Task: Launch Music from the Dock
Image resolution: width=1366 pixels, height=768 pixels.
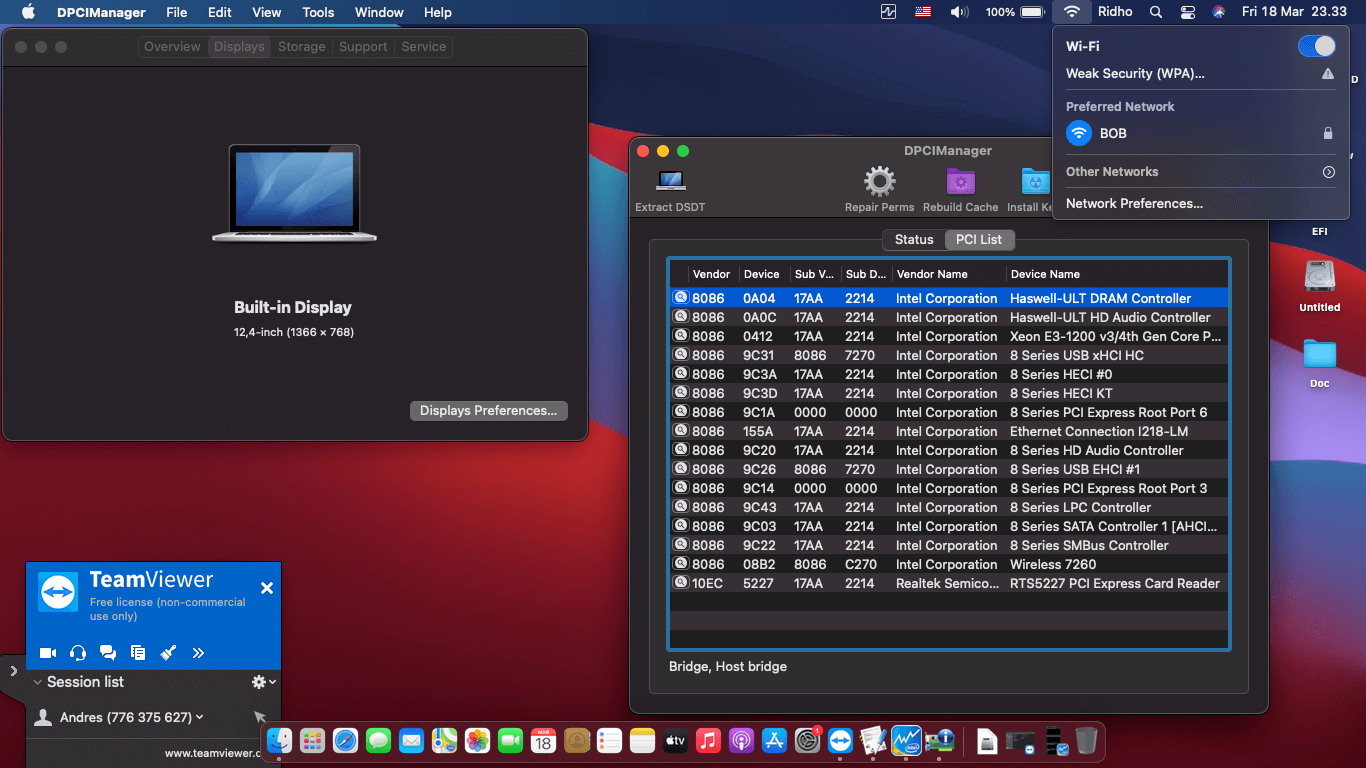Action: coord(708,741)
